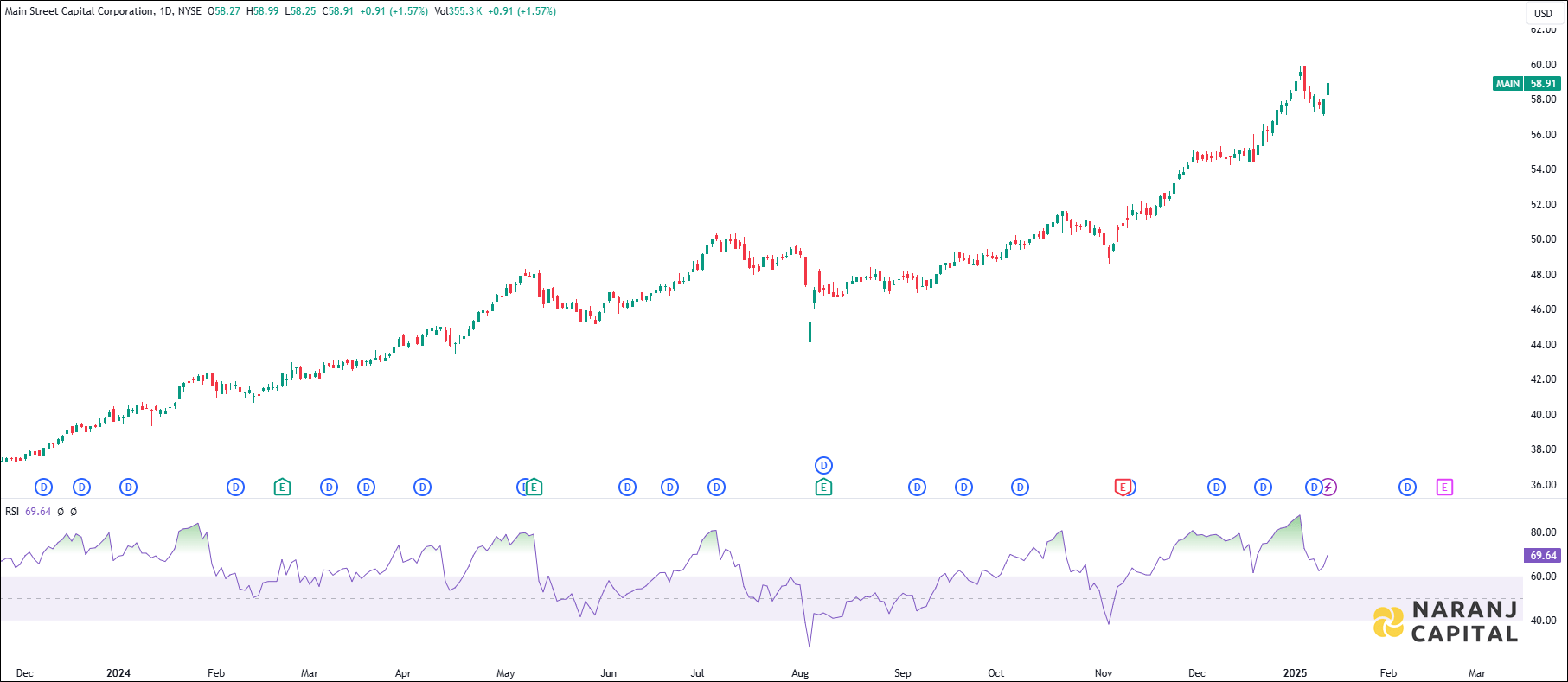Click the early June 2024 dividend marker
Viewport: 1568px width, 682px height.
(627, 488)
